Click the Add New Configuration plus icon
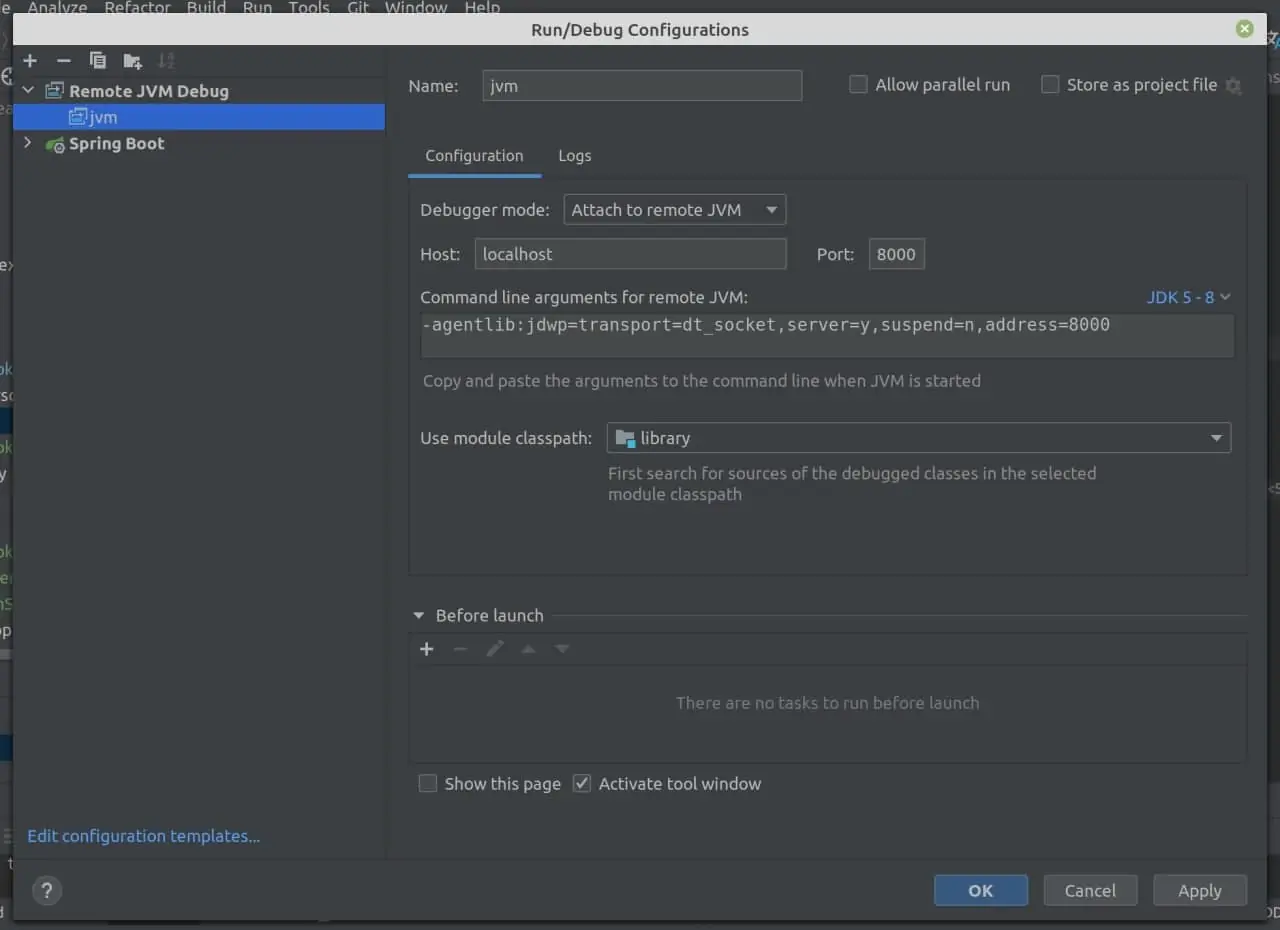 [30, 61]
